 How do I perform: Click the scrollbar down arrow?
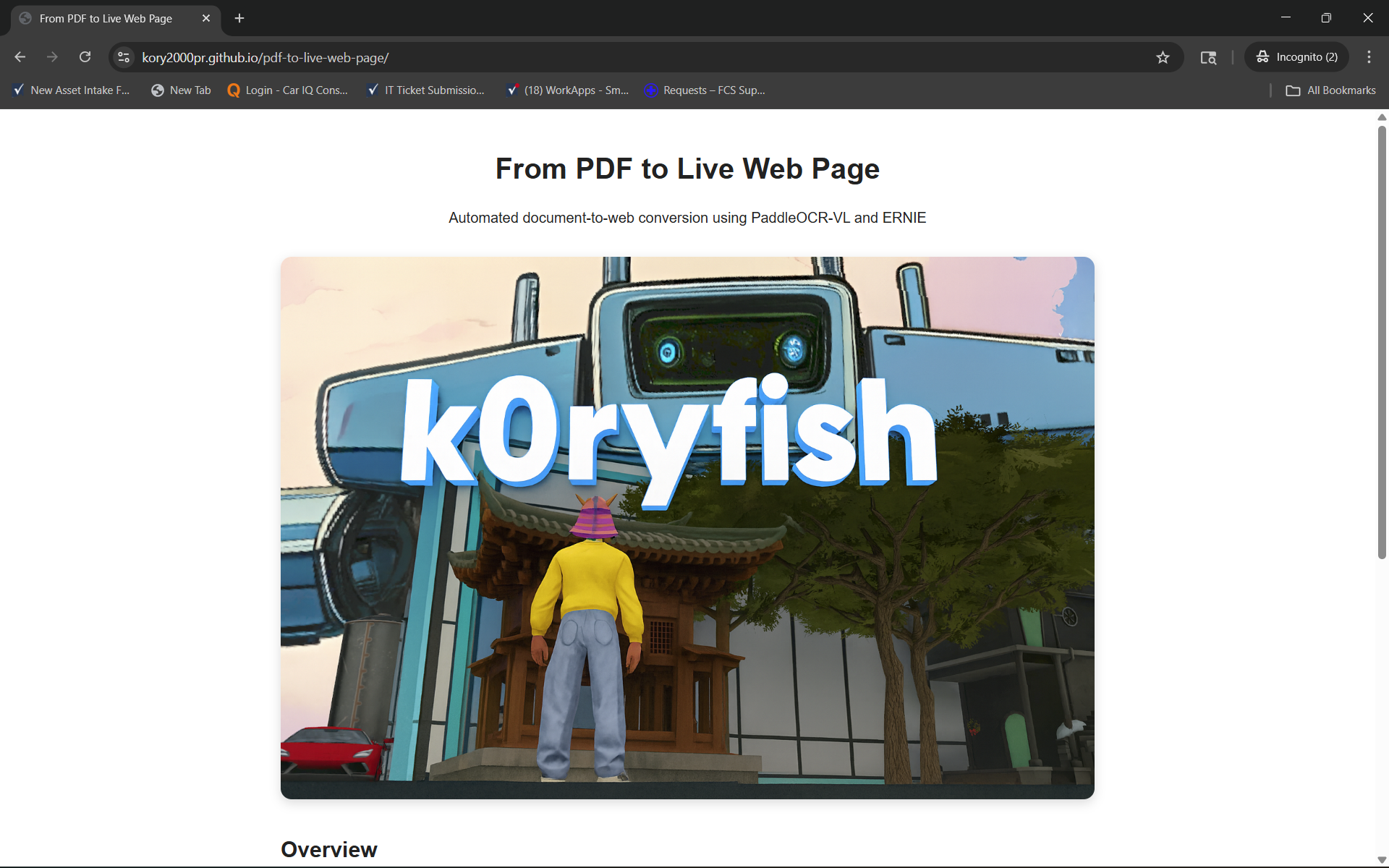[x=1382, y=860]
